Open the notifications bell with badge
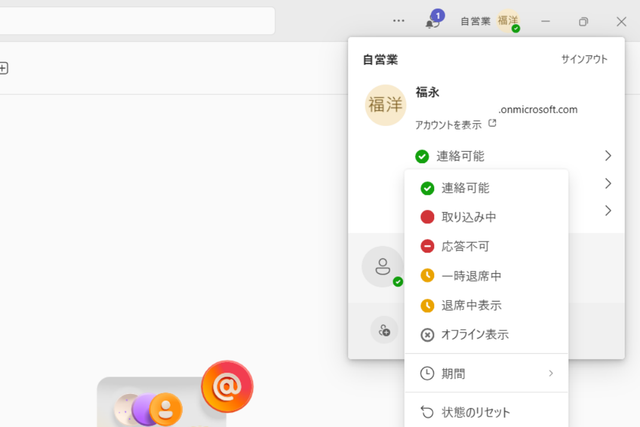The height and width of the screenshot is (427, 640). (x=432, y=22)
